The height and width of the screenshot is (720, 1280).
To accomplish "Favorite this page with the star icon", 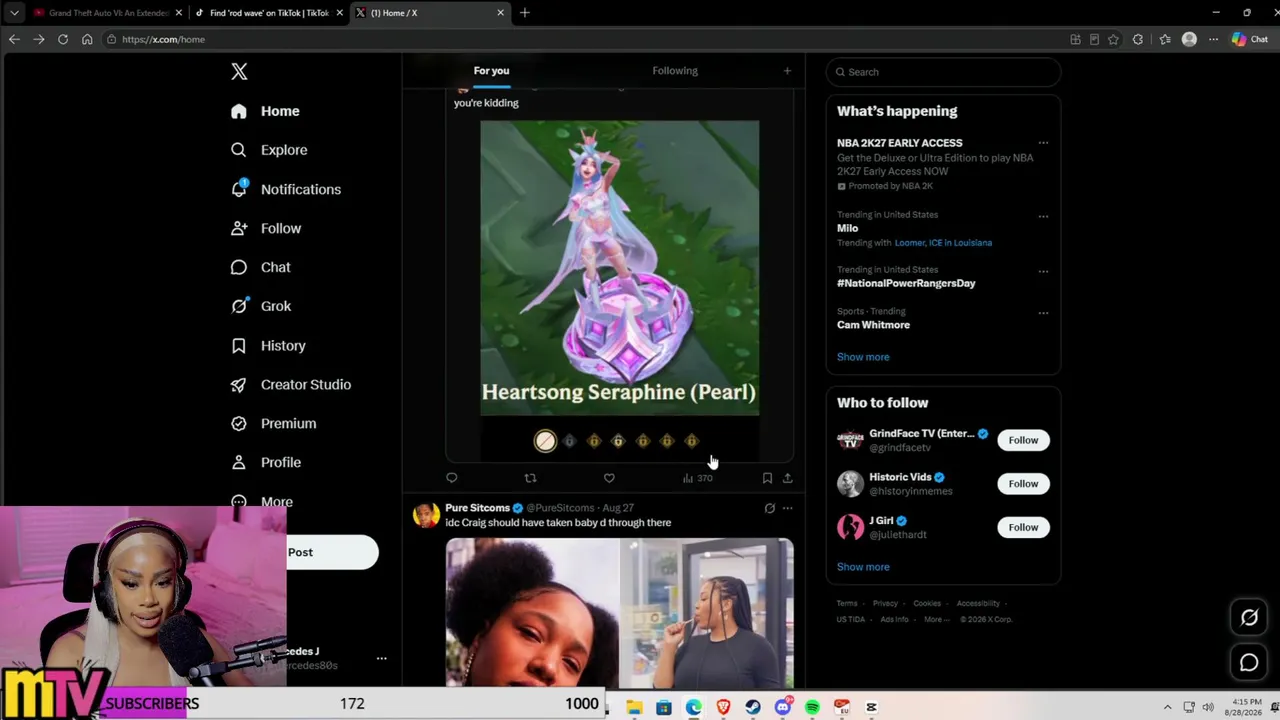I will [x=1113, y=39].
